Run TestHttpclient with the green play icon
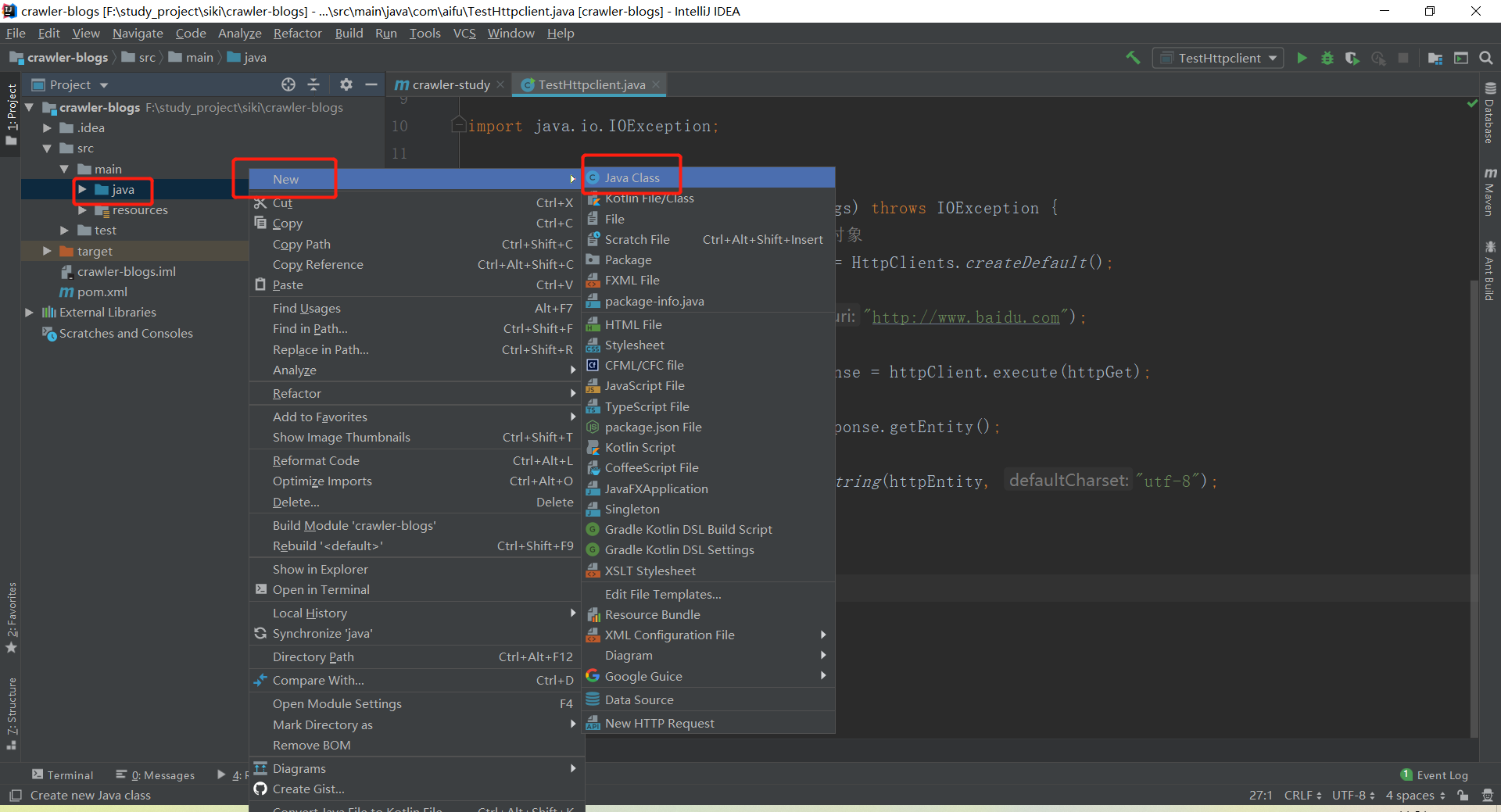This screenshot has height=812, width=1501. 1302,58
